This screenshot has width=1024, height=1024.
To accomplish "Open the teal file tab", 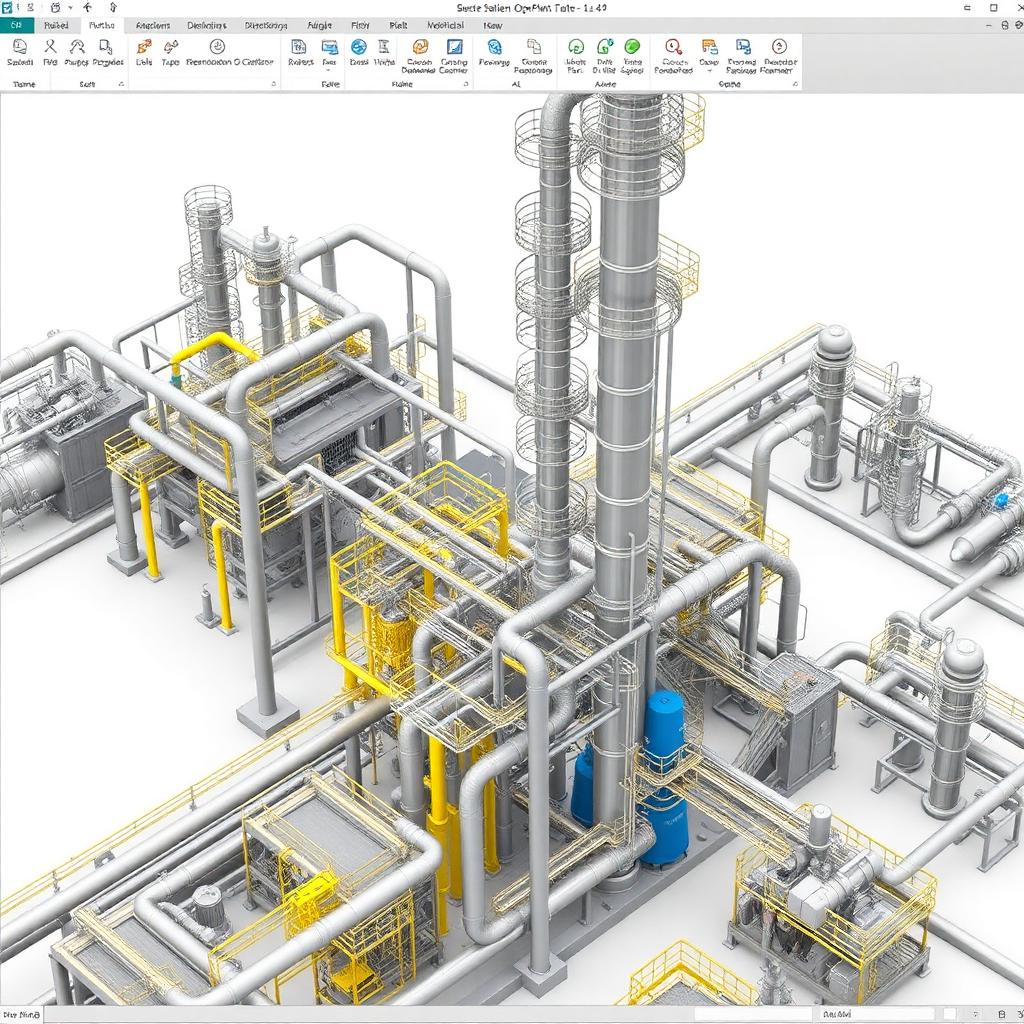I will [16, 25].
